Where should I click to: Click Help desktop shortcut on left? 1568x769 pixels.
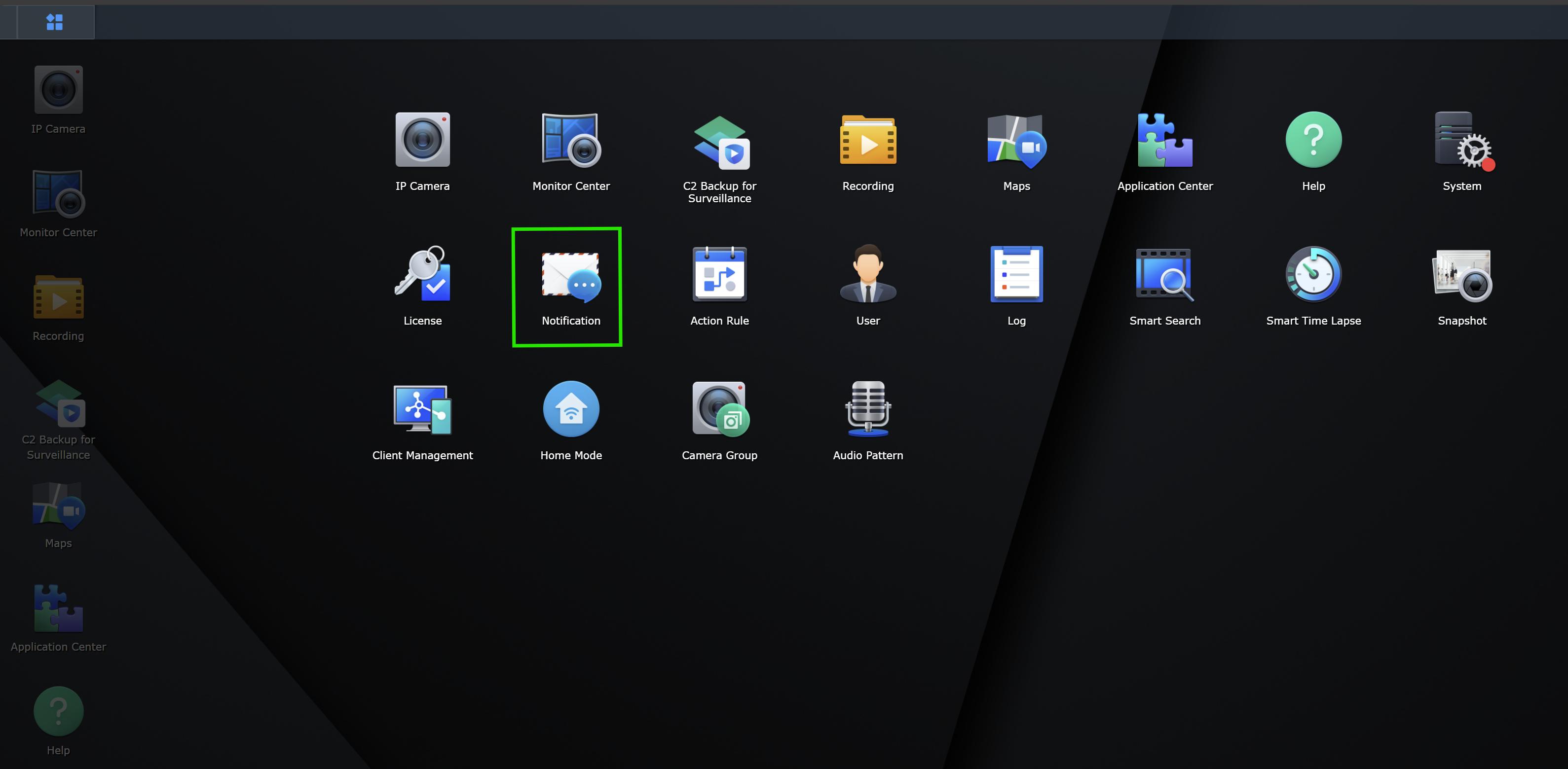point(58,722)
